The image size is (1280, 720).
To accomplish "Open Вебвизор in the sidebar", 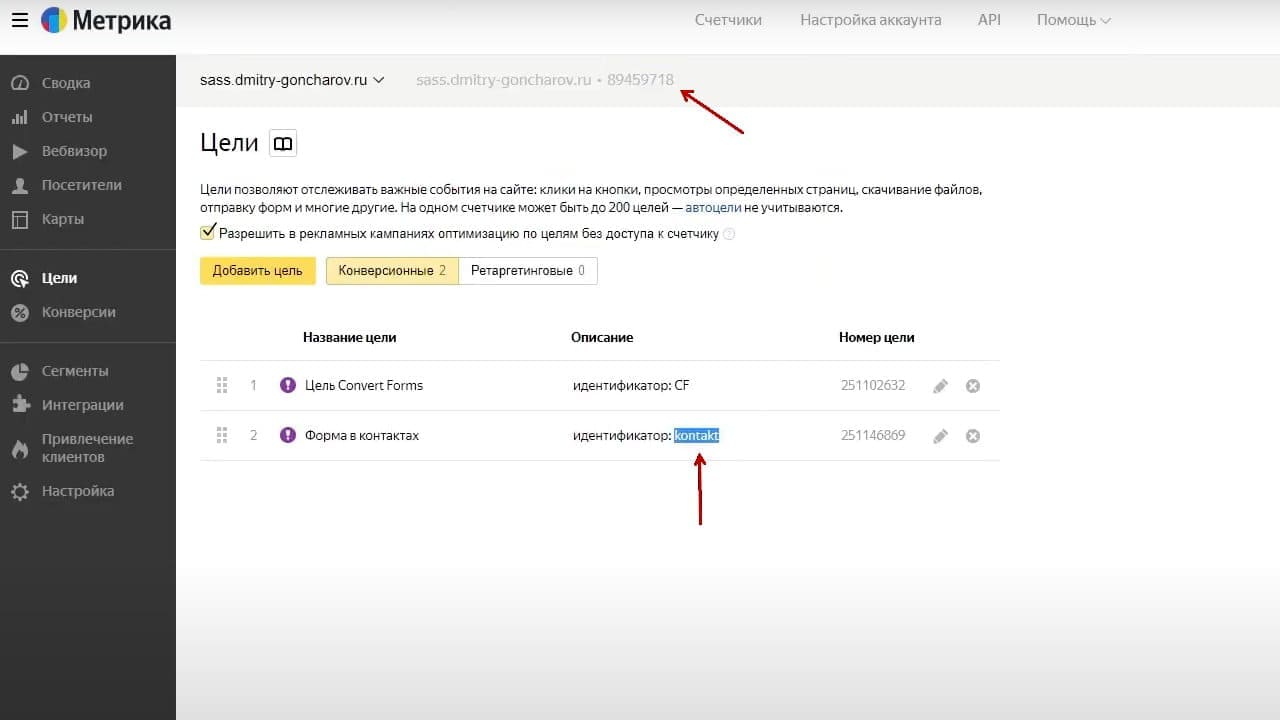I will pos(74,151).
